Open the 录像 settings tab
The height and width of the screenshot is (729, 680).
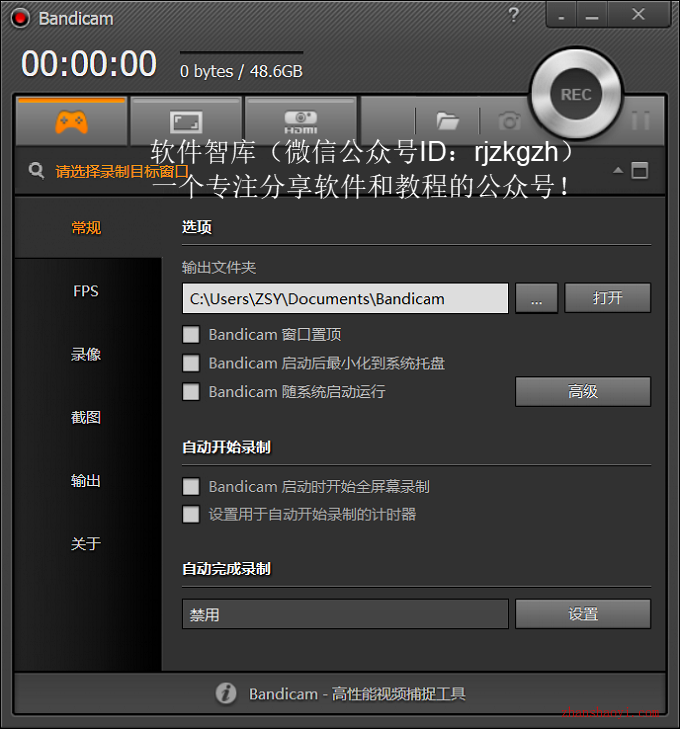pyautogui.click(x=86, y=354)
